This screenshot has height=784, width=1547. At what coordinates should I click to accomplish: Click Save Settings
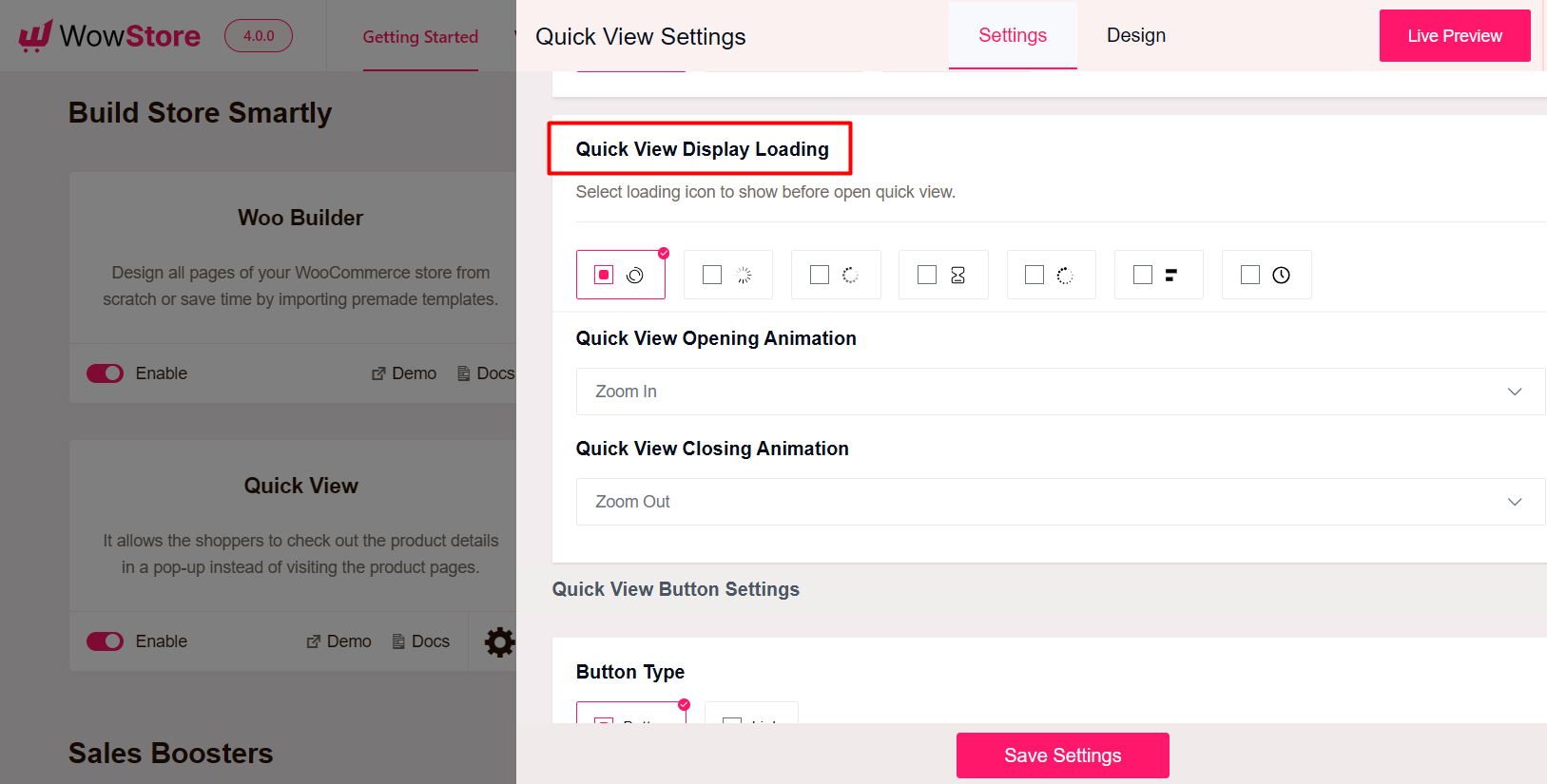[1062, 755]
